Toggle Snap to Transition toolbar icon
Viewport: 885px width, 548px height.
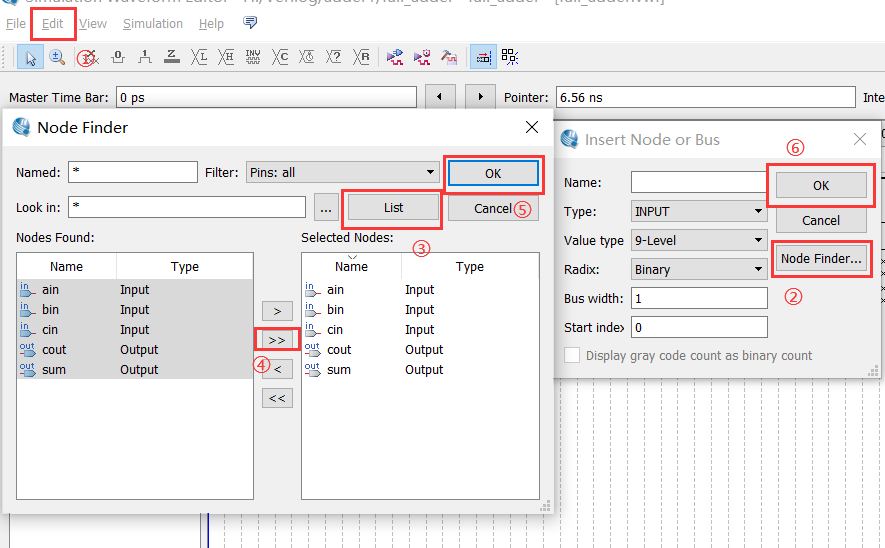pos(510,57)
